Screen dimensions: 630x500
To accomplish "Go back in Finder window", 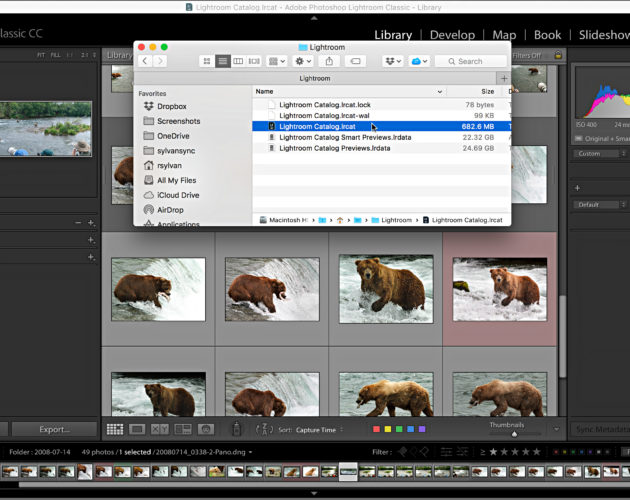I will (145, 61).
